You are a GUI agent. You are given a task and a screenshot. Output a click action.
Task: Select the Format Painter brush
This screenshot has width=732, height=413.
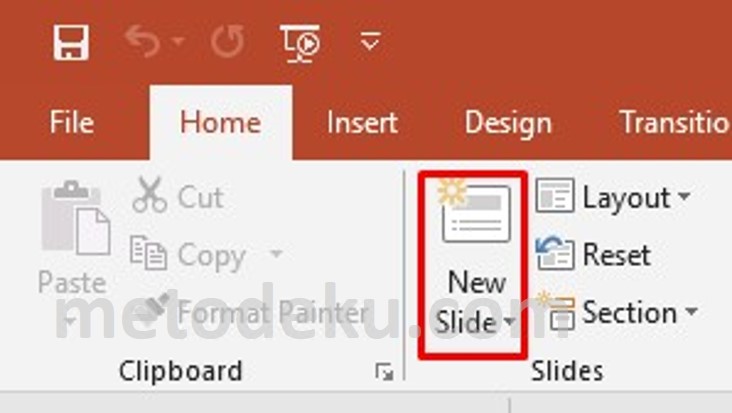[154, 310]
